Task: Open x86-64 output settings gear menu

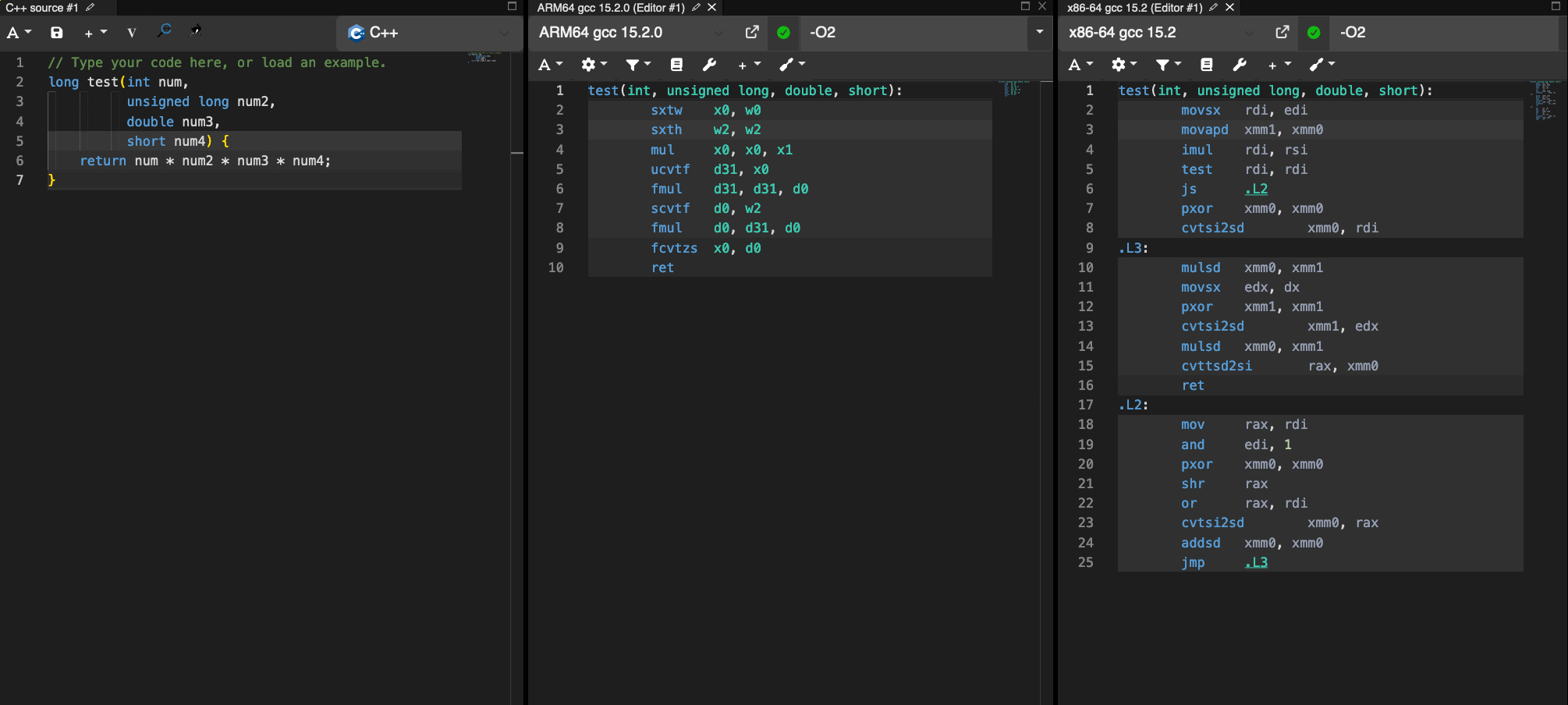Action: click(1124, 65)
